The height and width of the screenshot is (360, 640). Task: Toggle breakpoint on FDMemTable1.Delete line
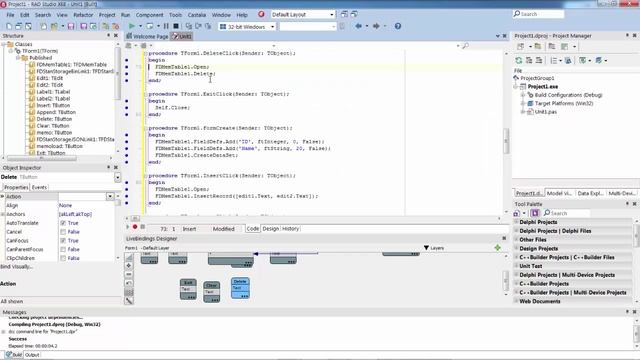pyautogui.click(x=127, y=74)
